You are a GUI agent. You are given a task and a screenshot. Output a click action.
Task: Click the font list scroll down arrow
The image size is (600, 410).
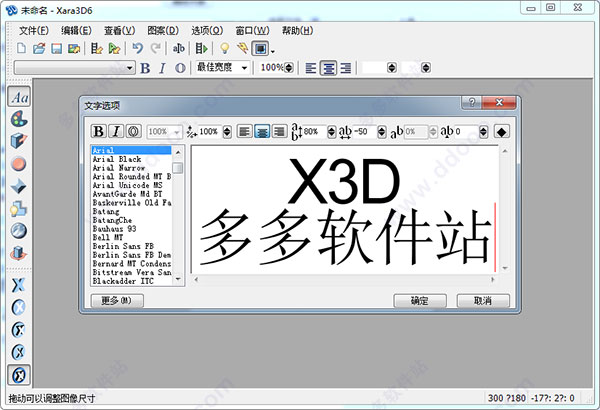coord(178,279)
